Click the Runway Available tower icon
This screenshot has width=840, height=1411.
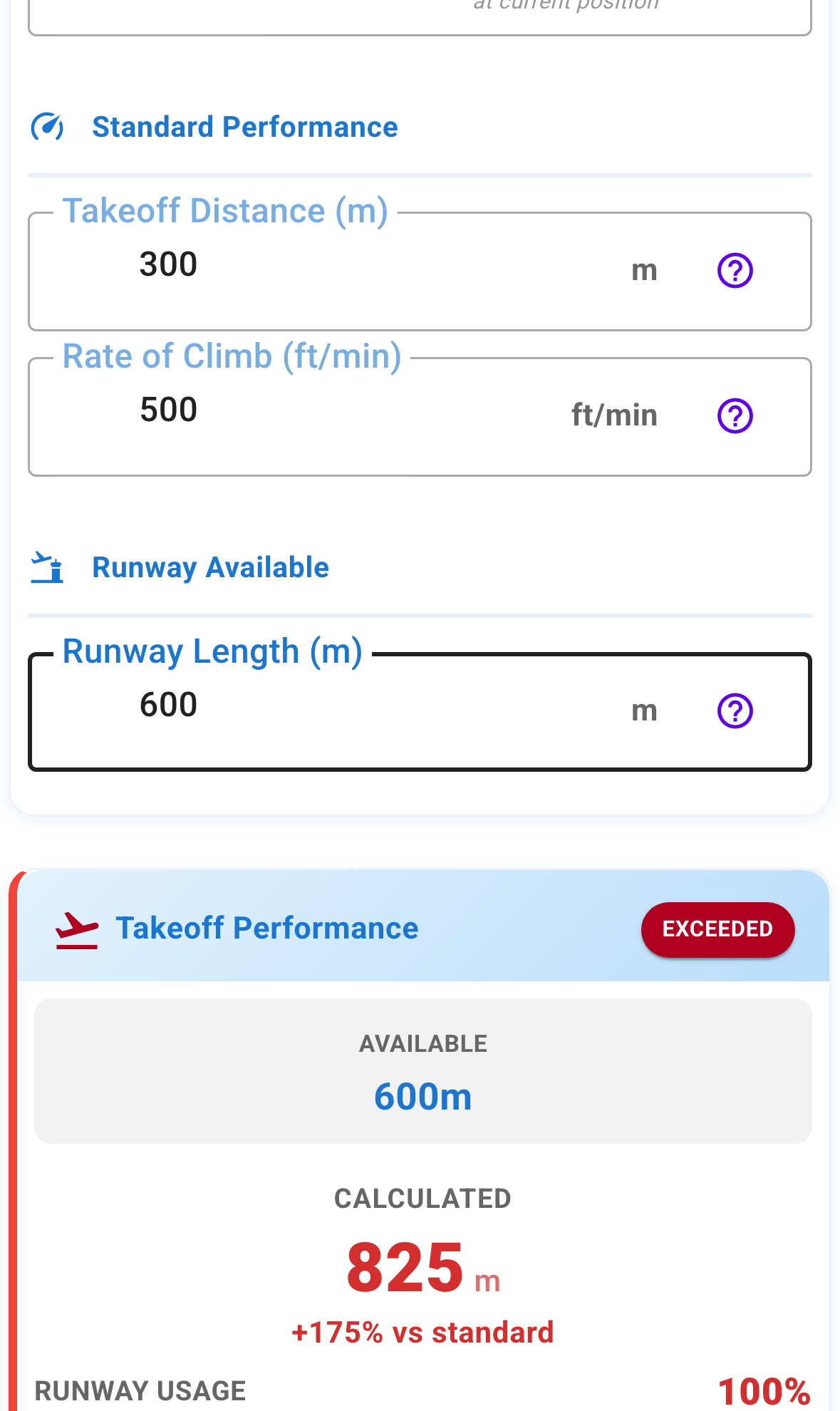click(x=47, y=568)
